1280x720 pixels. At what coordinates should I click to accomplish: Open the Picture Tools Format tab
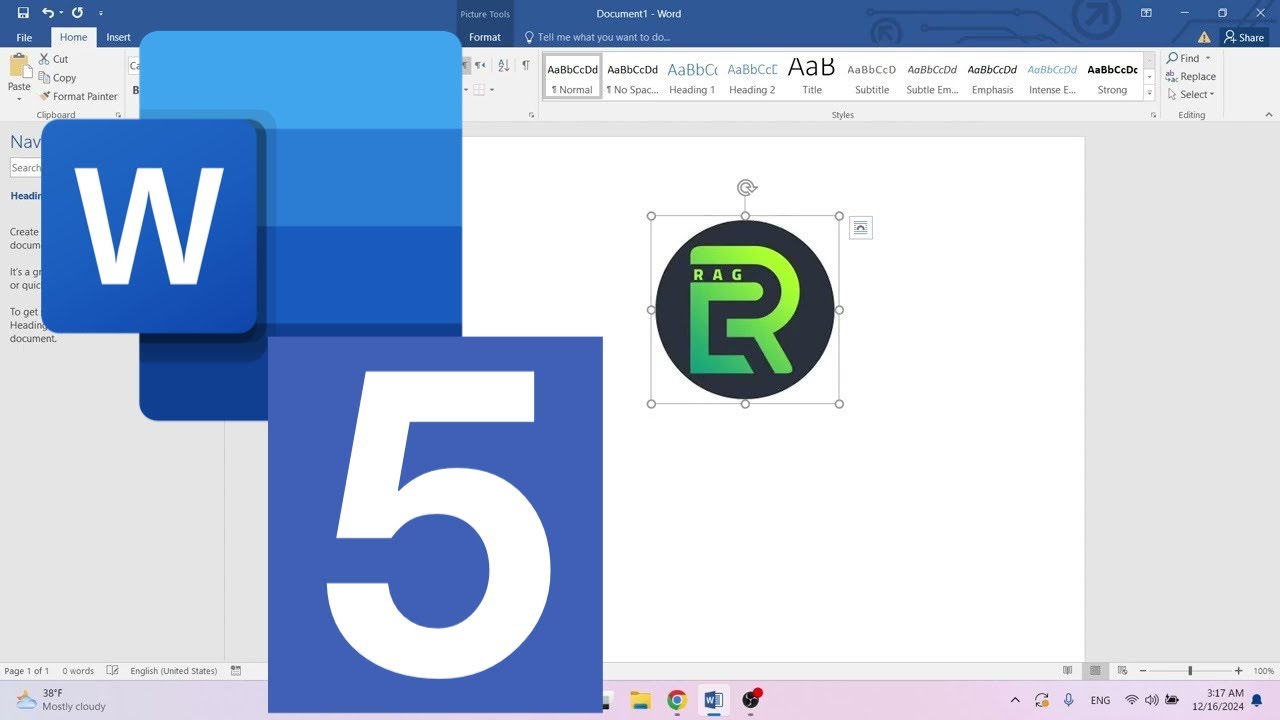pos(485,37)
